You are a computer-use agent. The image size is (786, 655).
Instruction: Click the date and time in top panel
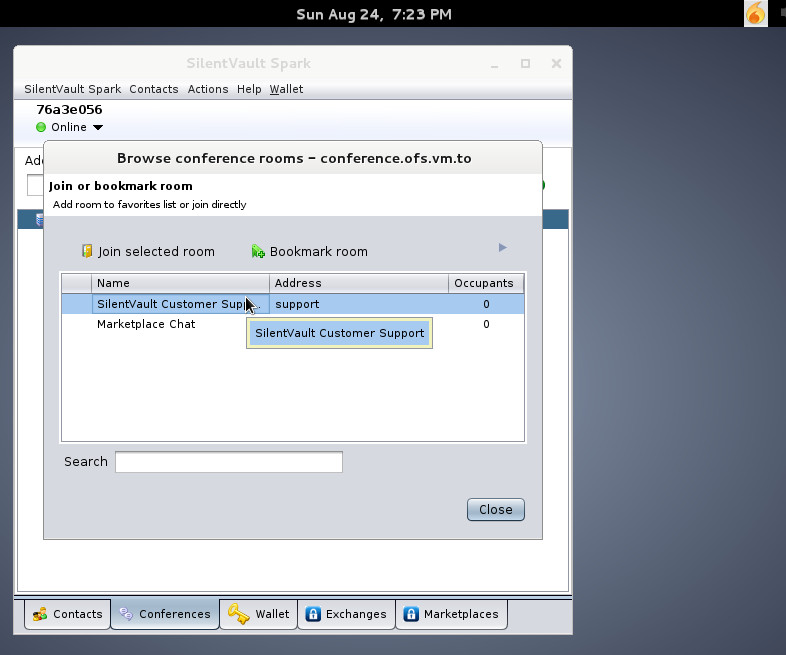click(374, 14)
